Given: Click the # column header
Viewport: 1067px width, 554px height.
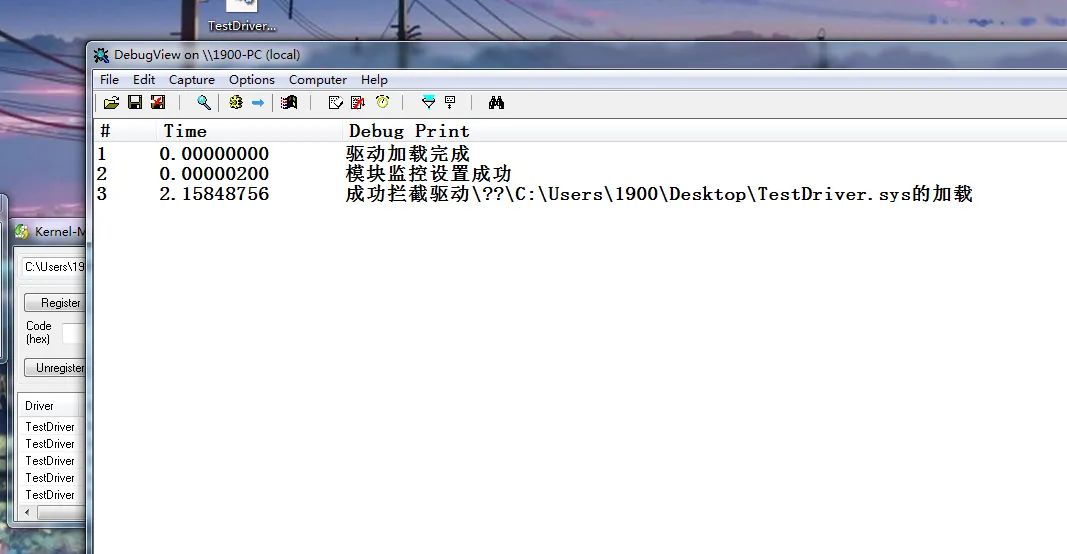Looking at the screenshot, I should [x=125, y=131].
